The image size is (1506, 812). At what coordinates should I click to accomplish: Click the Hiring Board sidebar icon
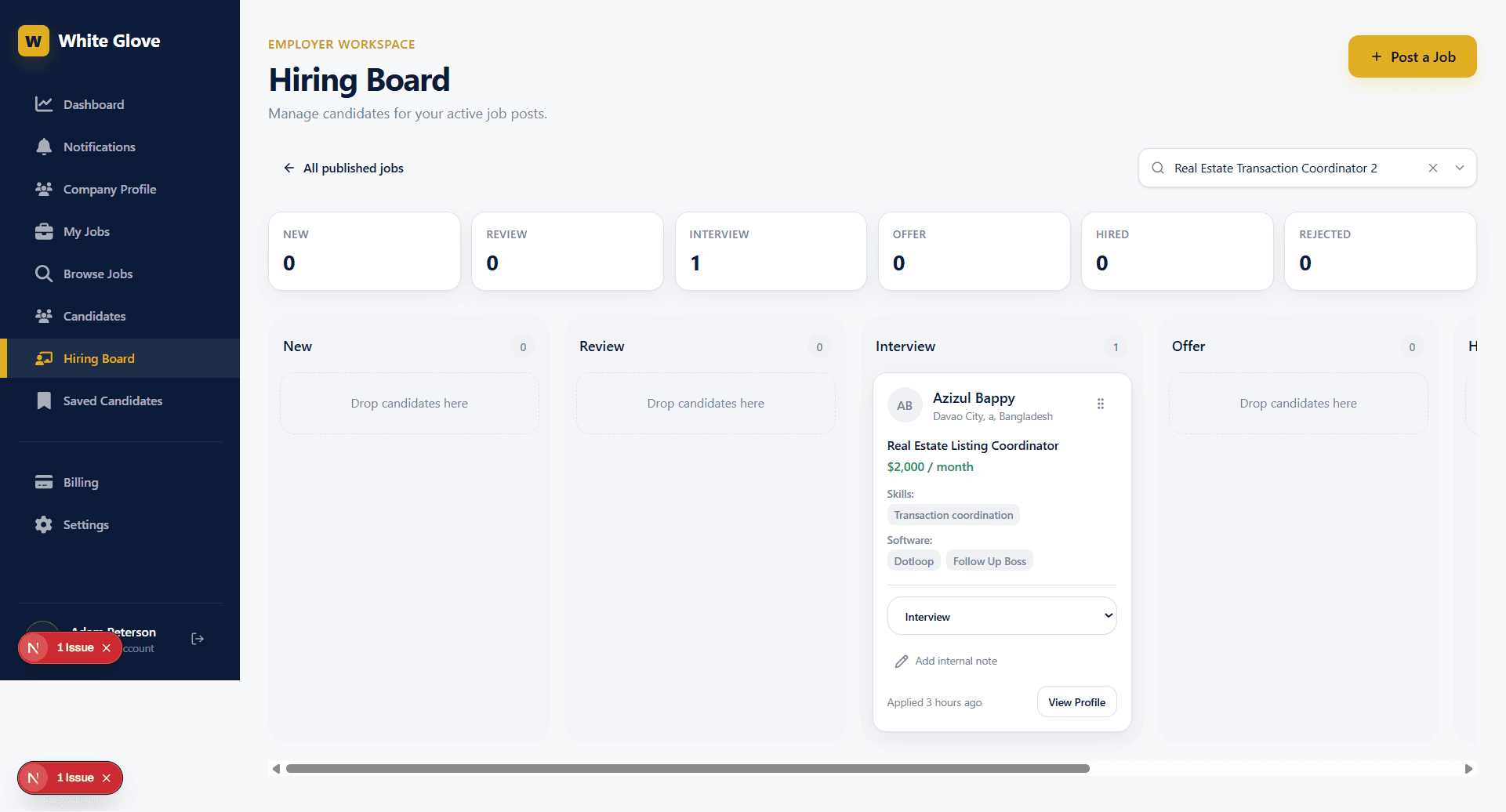[x=44, y=358]
